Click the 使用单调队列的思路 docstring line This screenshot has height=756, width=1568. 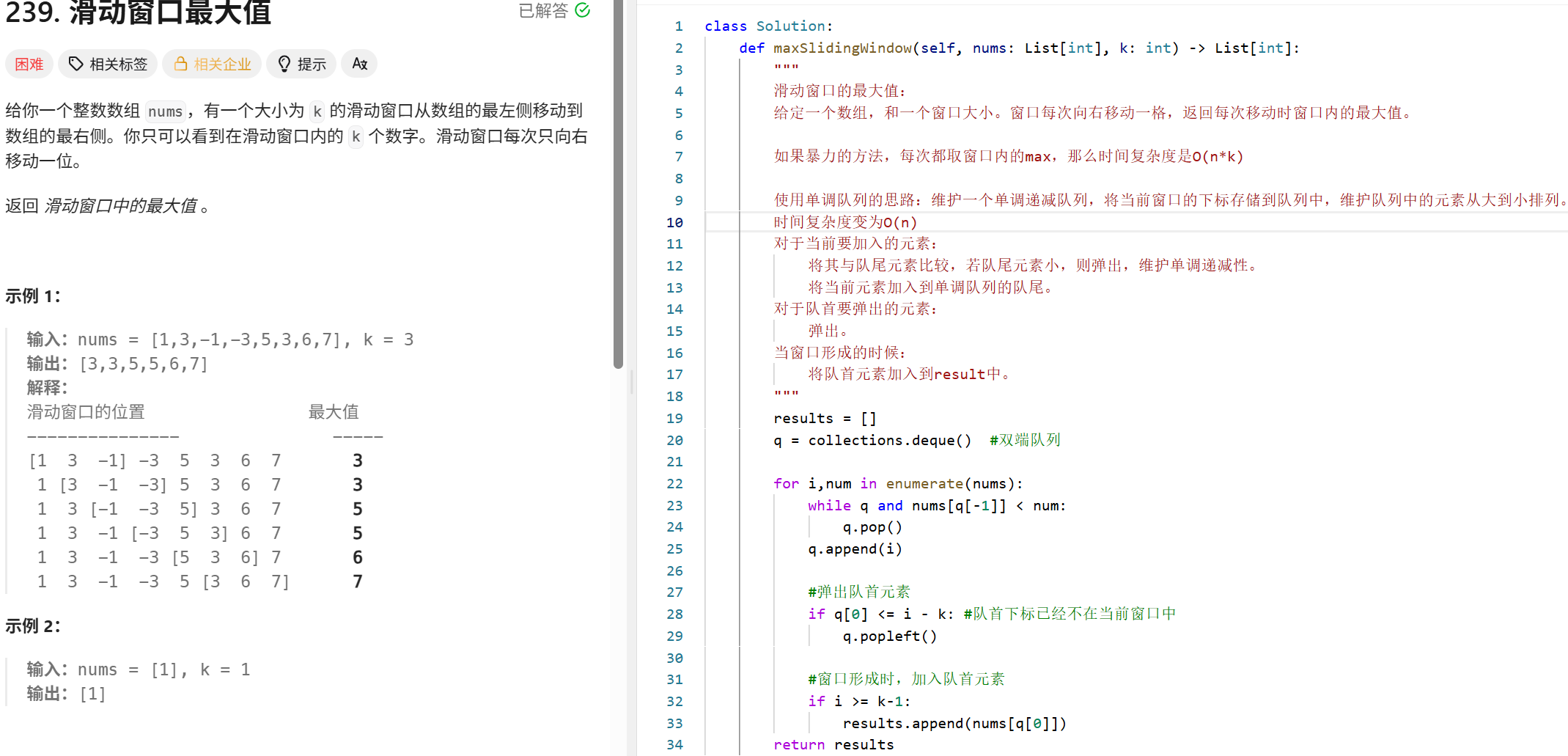point(1170,200)
